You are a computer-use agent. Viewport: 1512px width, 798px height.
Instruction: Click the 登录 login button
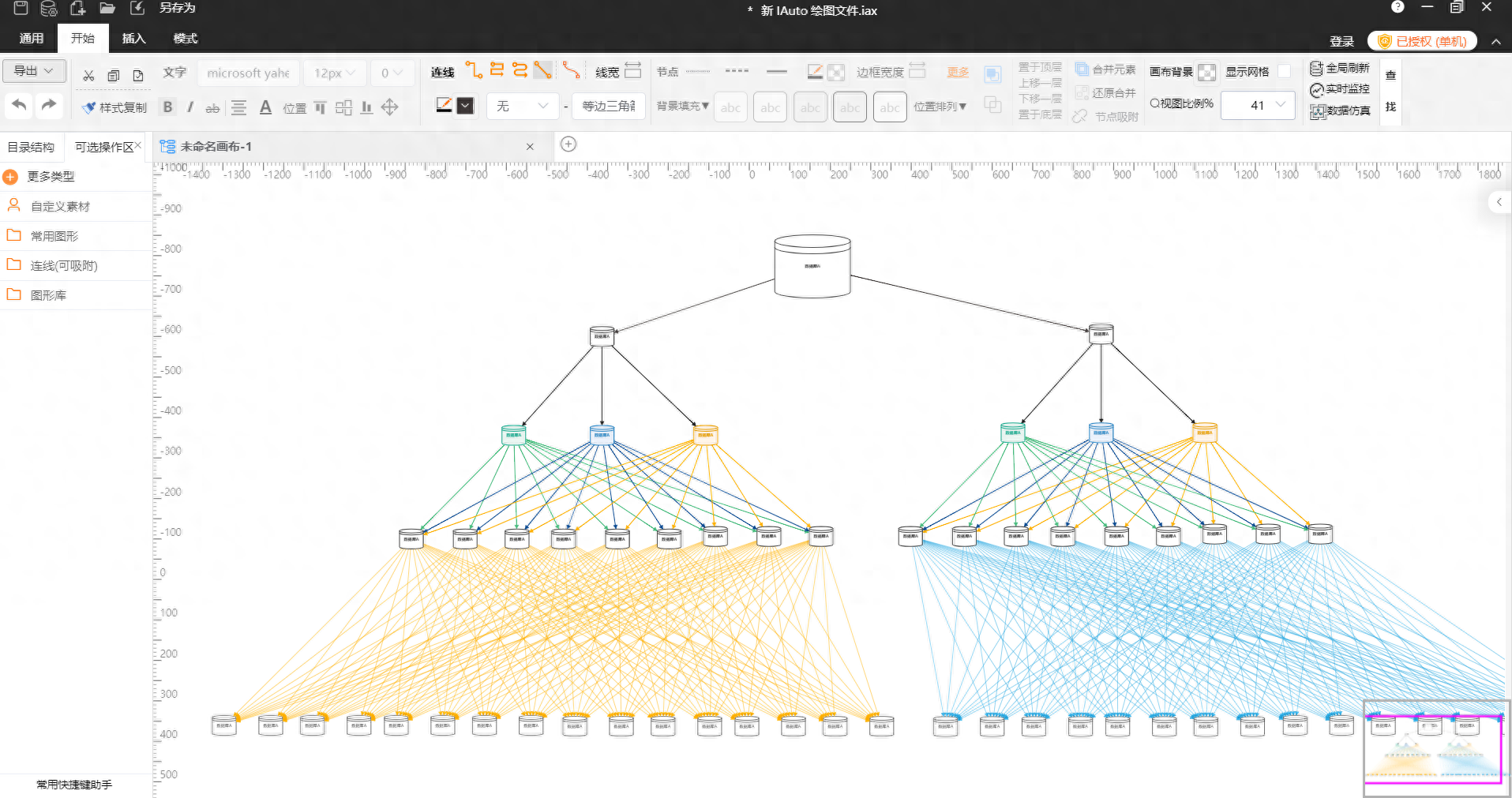(x=1341, y=41)
